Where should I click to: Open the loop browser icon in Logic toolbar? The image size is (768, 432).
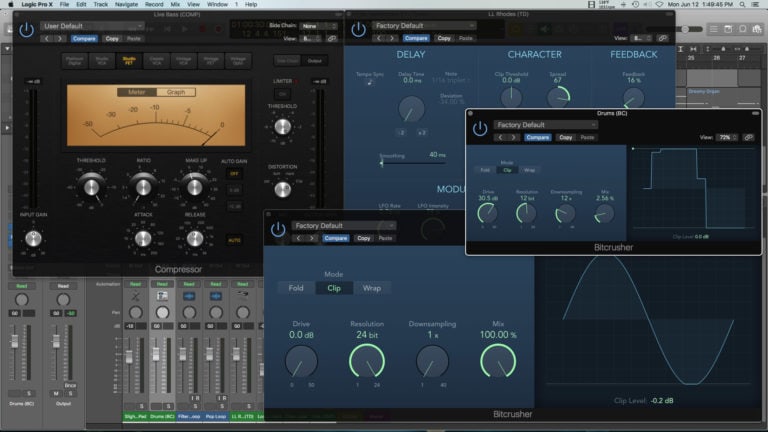(743, 29)
